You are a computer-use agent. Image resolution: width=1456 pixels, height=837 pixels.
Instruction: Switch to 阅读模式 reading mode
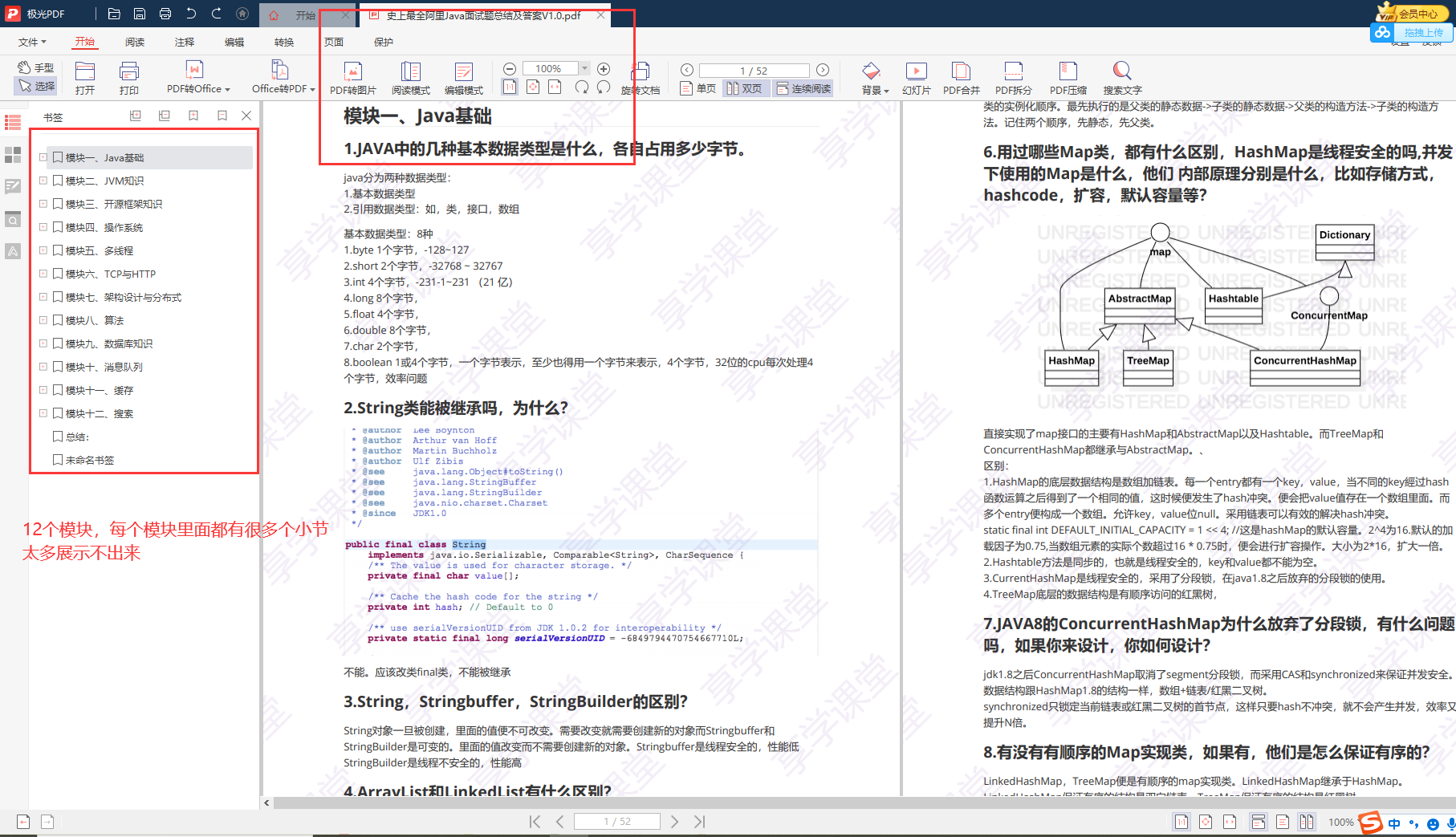click(411, 78)
